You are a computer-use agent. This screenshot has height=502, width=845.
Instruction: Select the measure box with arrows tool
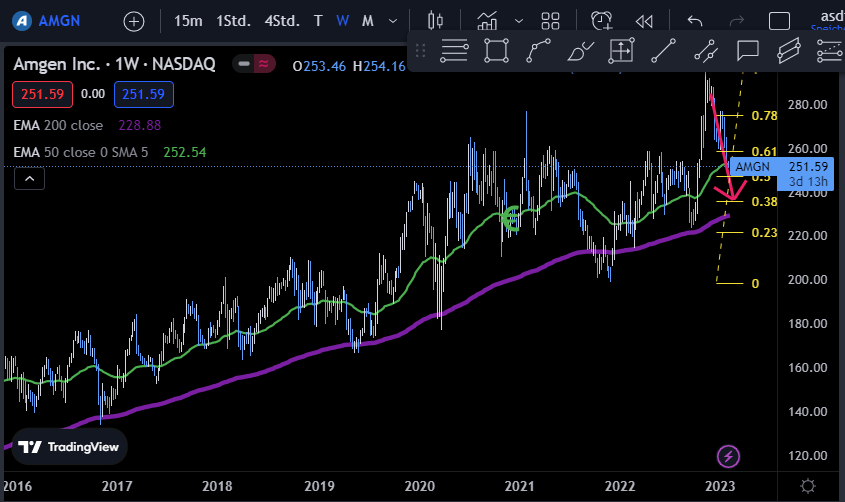point(621,51)
